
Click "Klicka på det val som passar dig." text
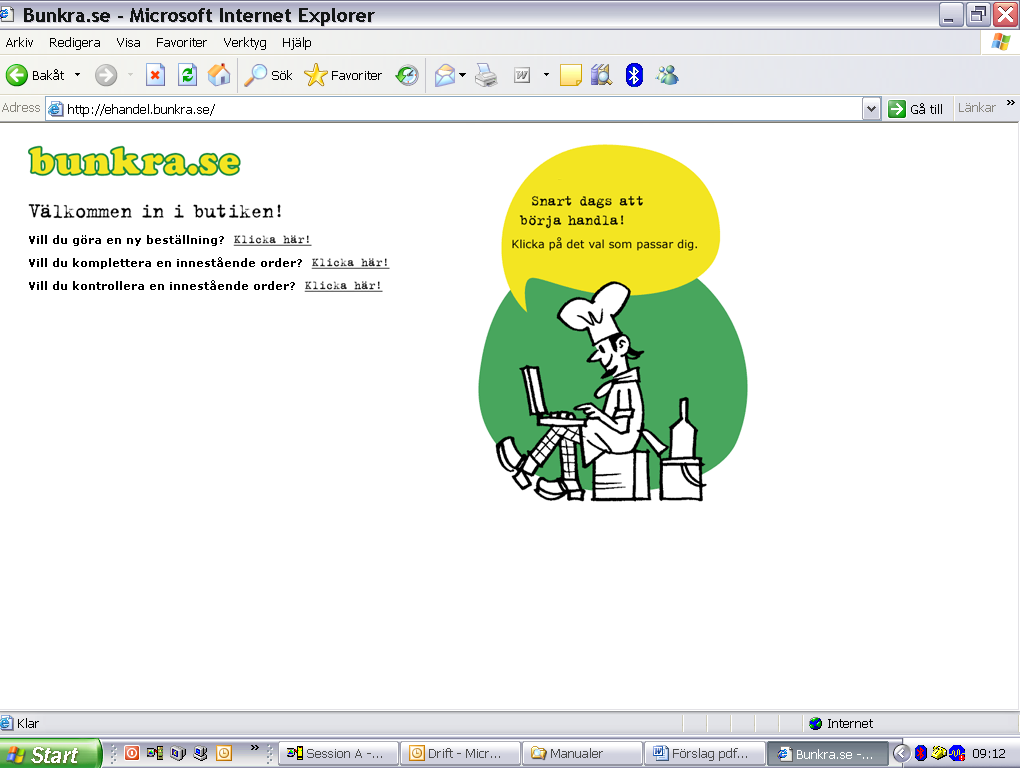coord(604,245)
